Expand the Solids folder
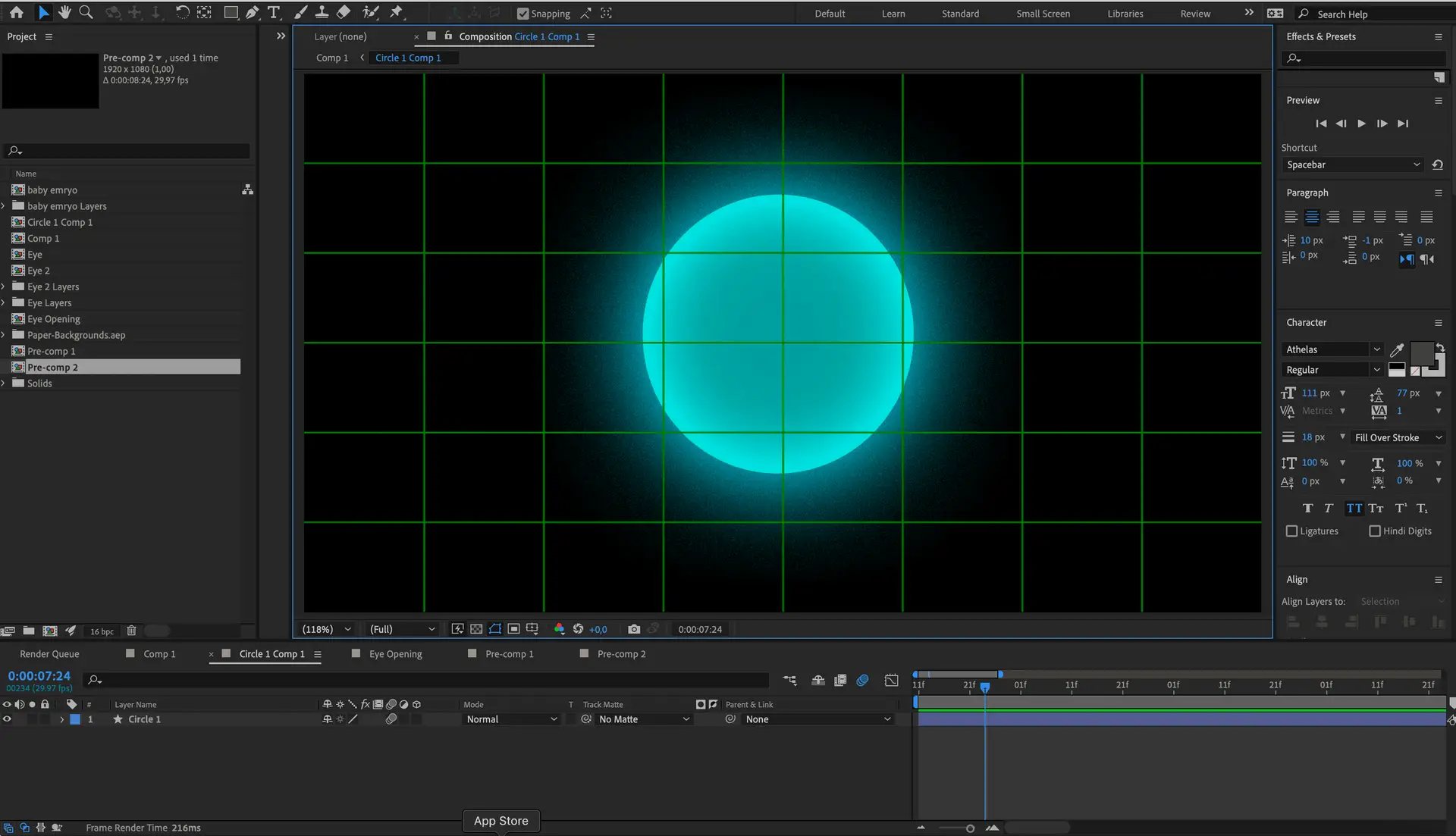The width and height of the screenshot is (1456, 836). point(4,384)
